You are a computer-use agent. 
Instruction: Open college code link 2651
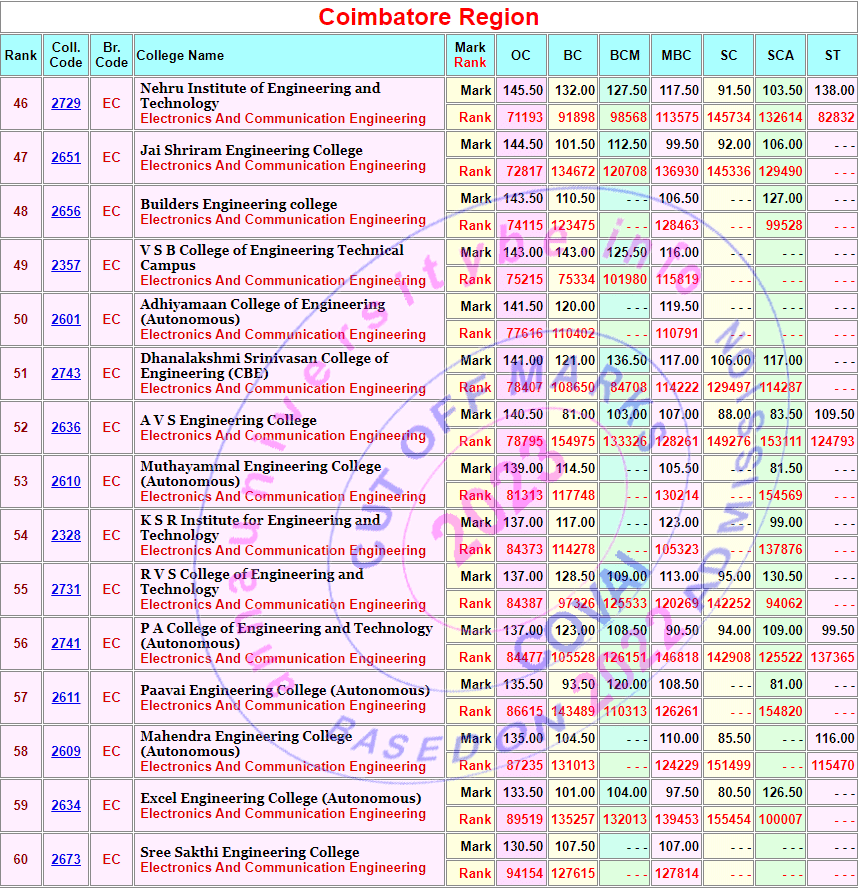coord(66,157)
